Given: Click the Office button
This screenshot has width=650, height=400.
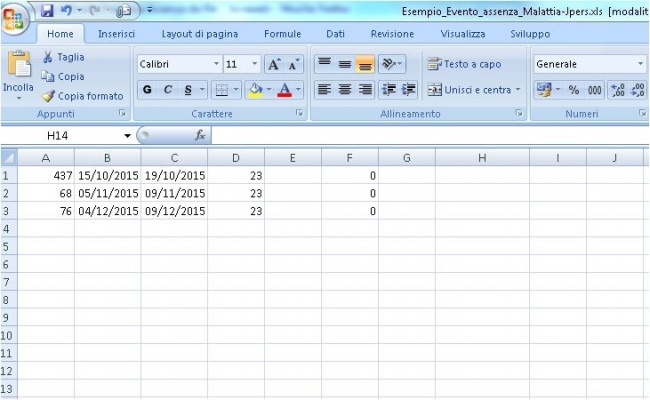Looking at the screenshot, I should [x=14, y=18].
